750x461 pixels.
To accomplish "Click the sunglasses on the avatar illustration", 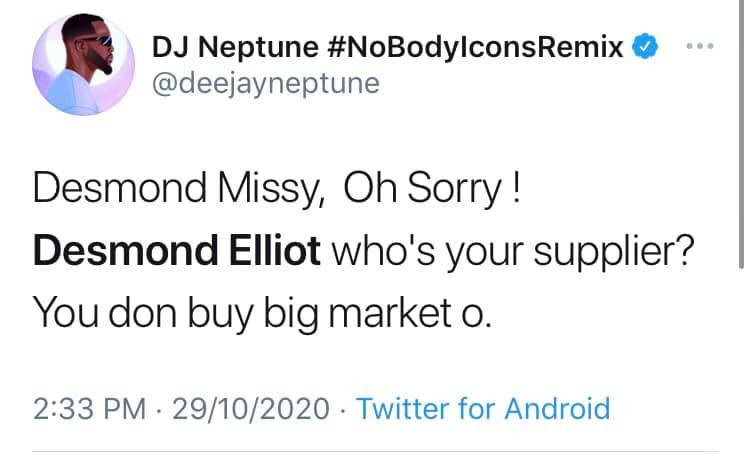I will click(x=97, y=41).
